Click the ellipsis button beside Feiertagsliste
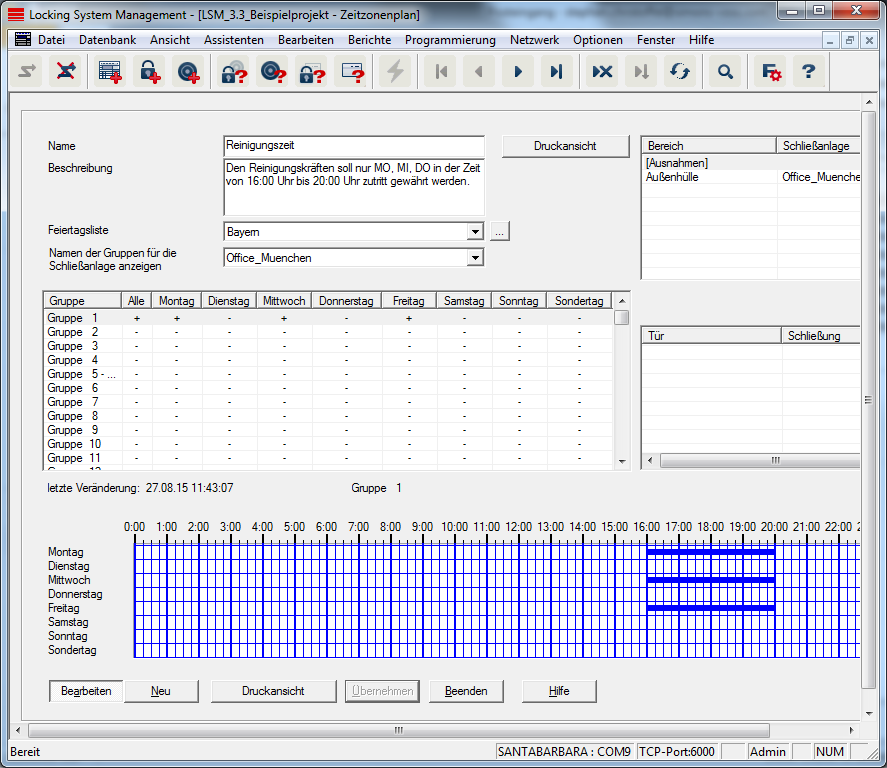 tap(500, 232)
